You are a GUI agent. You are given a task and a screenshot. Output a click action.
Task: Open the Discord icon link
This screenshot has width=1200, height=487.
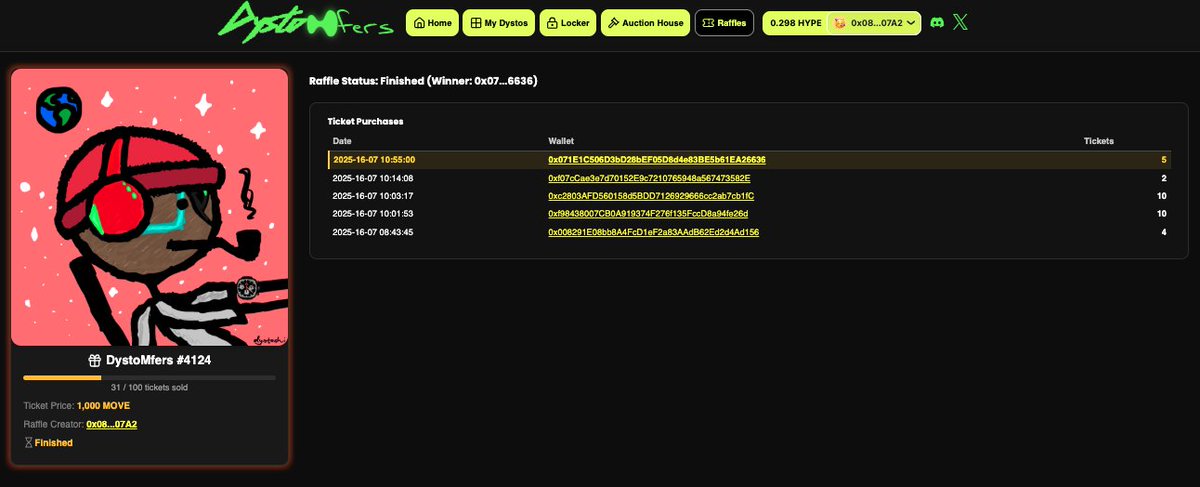[937, 22]
